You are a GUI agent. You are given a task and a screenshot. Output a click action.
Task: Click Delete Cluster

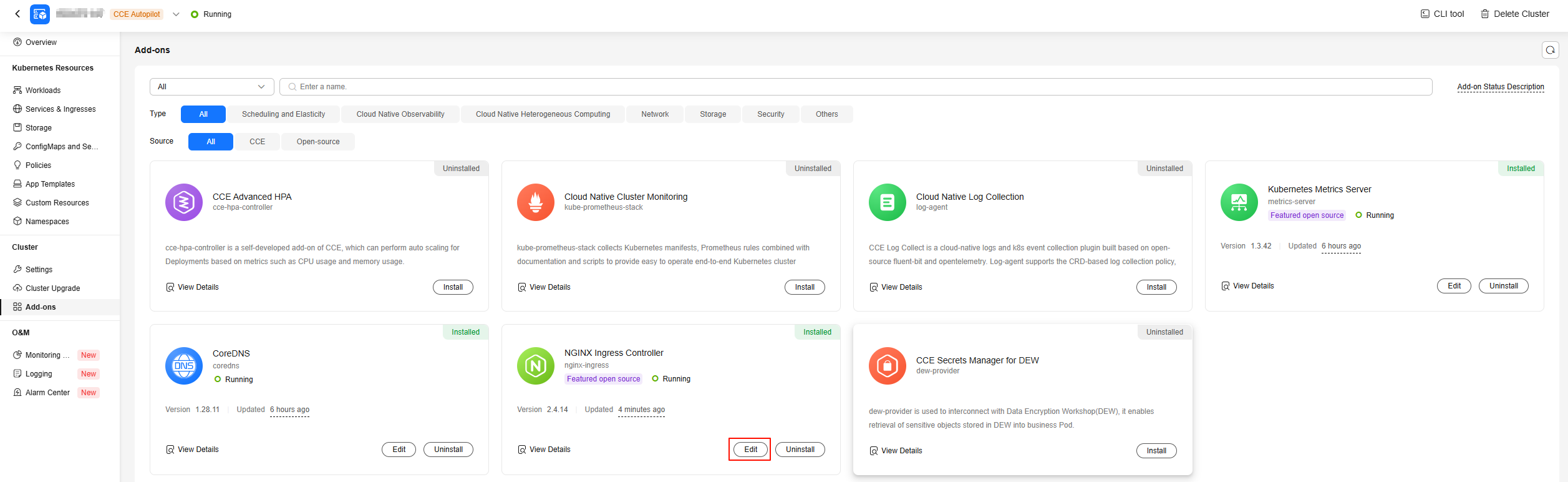point(1515,14)
